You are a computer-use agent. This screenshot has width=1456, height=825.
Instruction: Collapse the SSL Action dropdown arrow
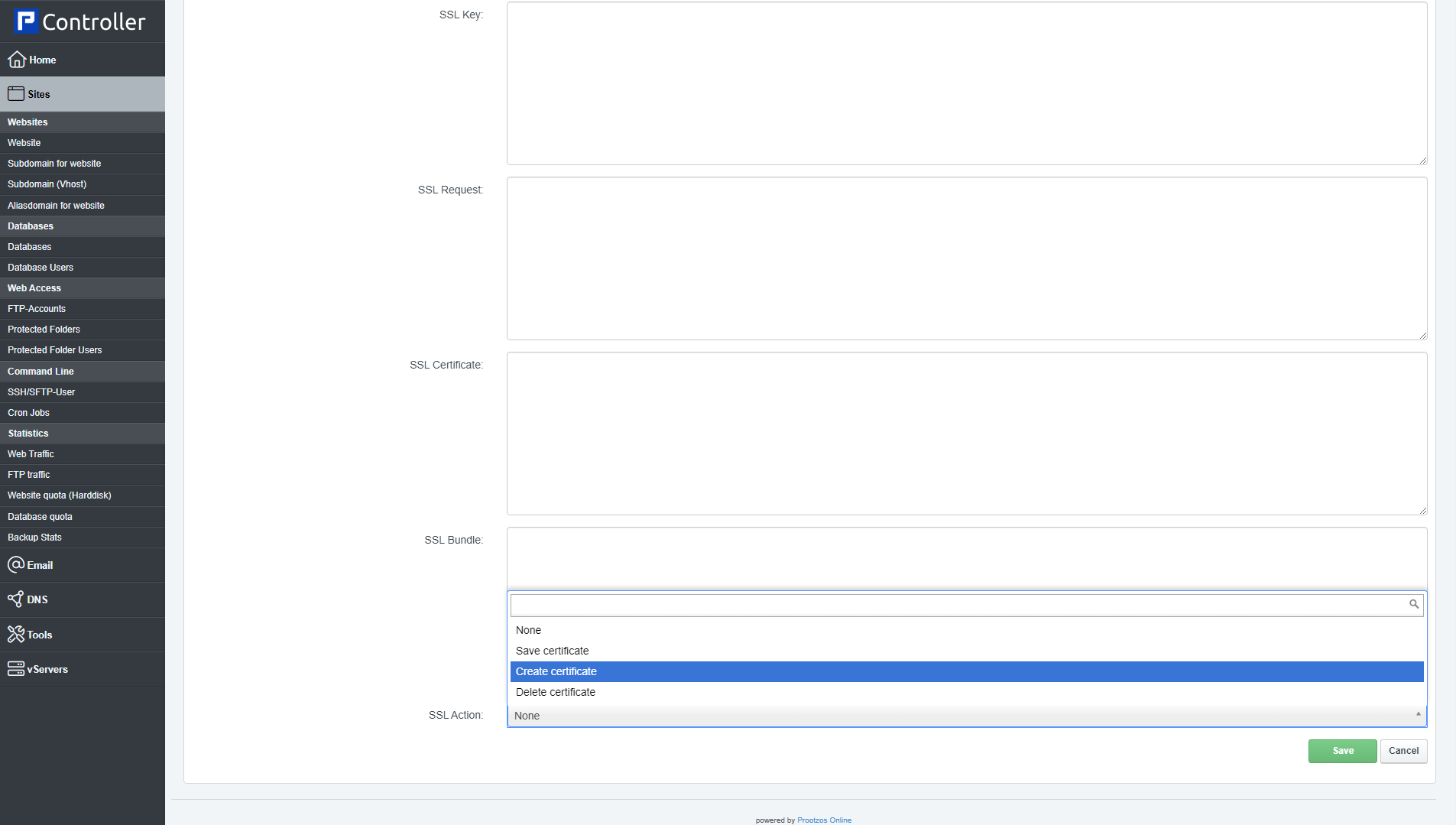click(1418, 715)
